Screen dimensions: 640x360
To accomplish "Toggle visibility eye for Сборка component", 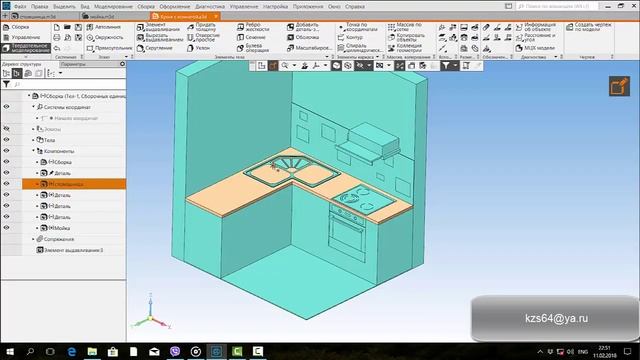I will [6, 162].
